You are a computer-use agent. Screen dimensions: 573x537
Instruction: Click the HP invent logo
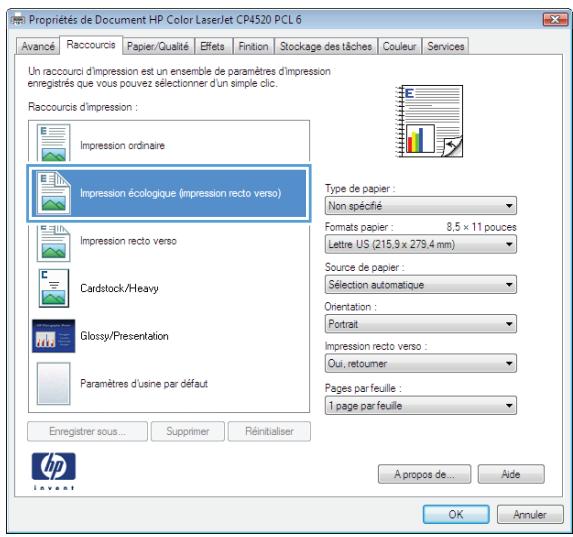(53, 471)
